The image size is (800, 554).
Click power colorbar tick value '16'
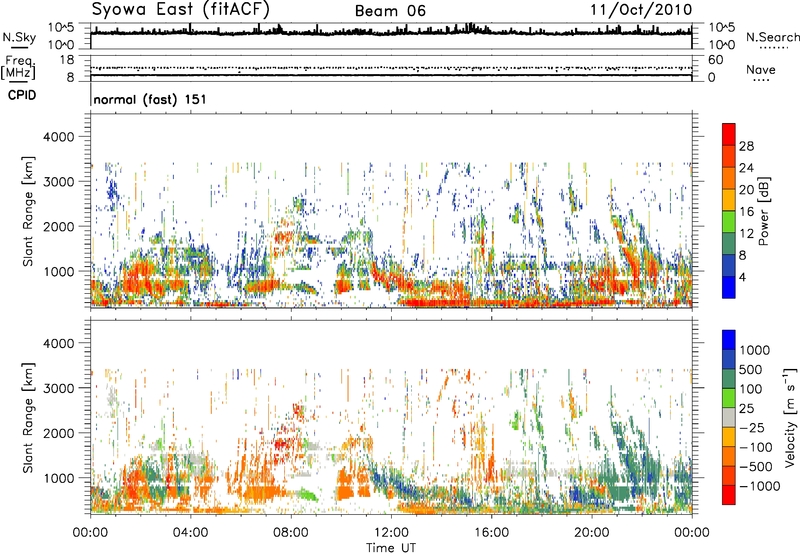click(746, 212)
